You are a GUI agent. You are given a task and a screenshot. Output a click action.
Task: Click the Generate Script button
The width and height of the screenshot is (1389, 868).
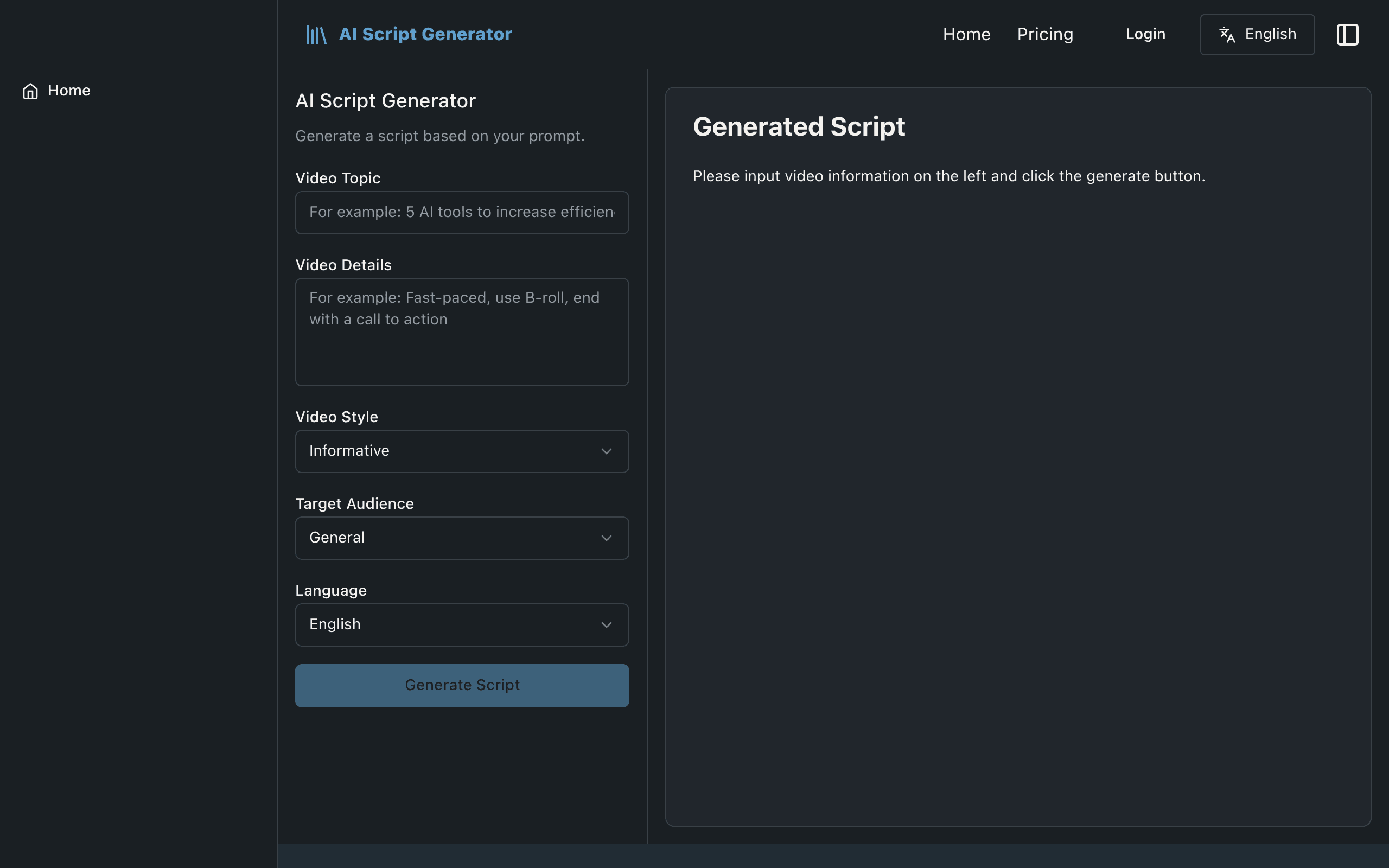pos(462,685)
